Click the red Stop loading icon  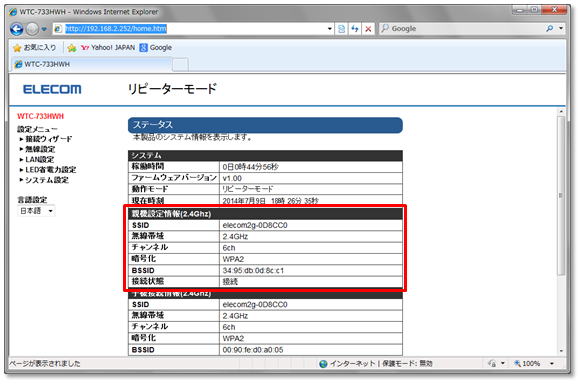(368, 29)
